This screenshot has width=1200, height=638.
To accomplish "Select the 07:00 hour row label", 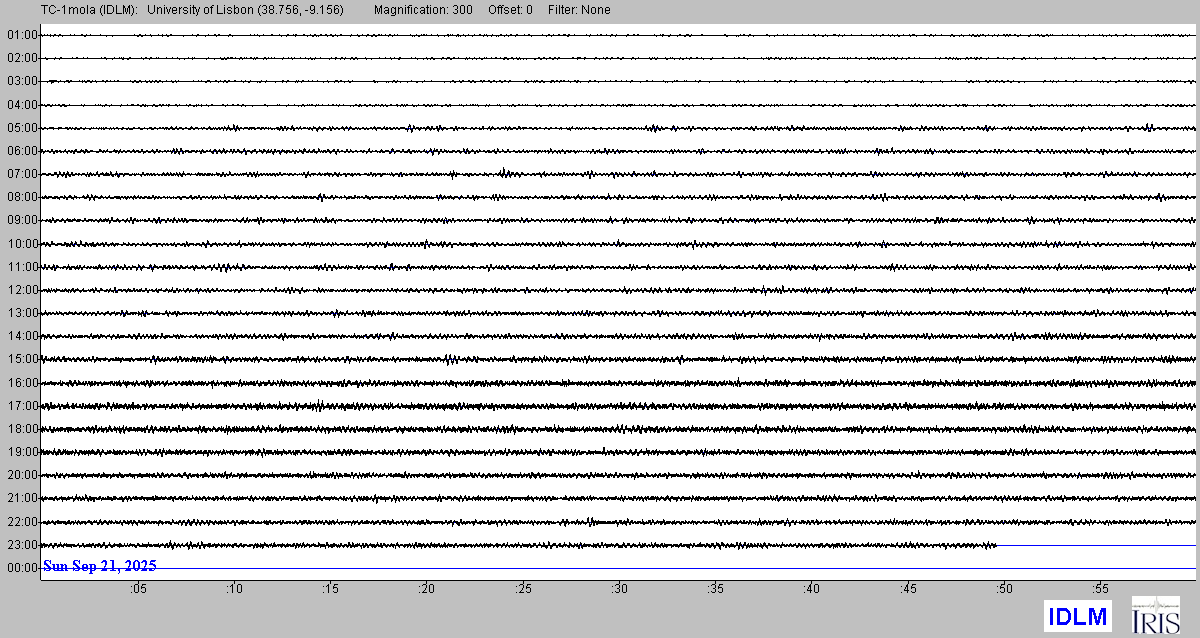I will click(x=21, y=174).
